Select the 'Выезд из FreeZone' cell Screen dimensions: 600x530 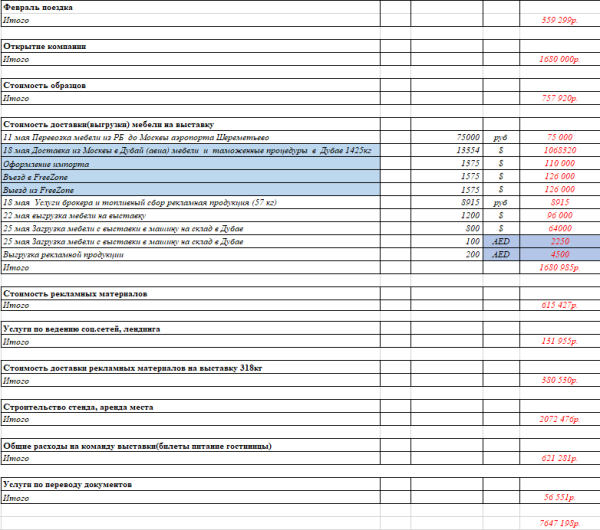40,189
